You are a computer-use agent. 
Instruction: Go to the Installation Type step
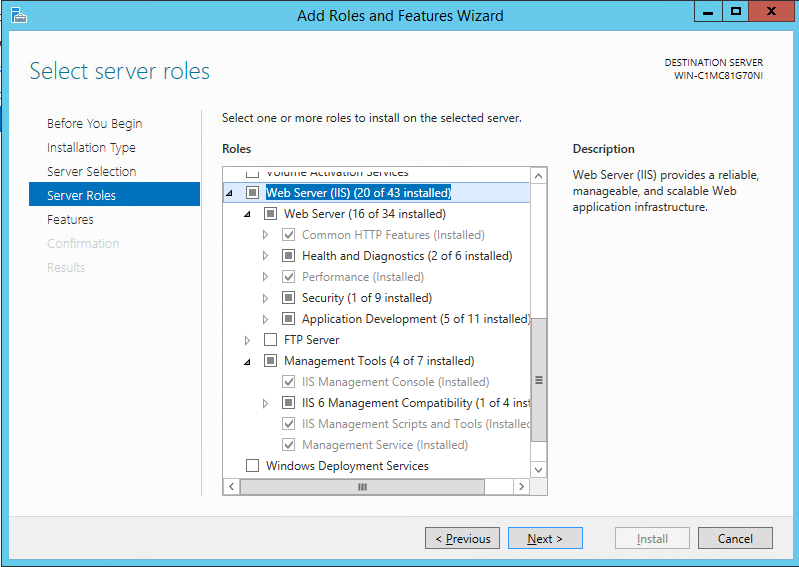[x=91, y=147]
